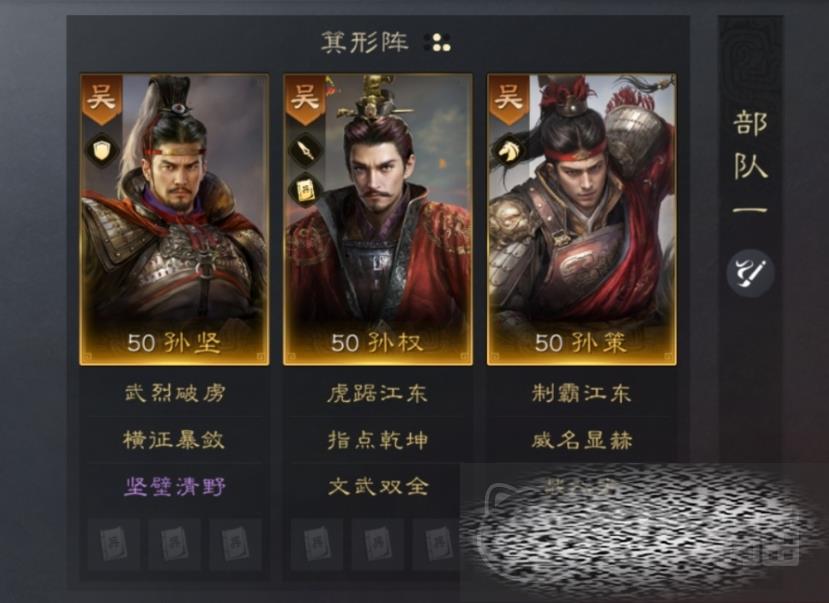The image size is (829, 603).
Task: Select the 威名显赫 skill
Action: [582, 440]
